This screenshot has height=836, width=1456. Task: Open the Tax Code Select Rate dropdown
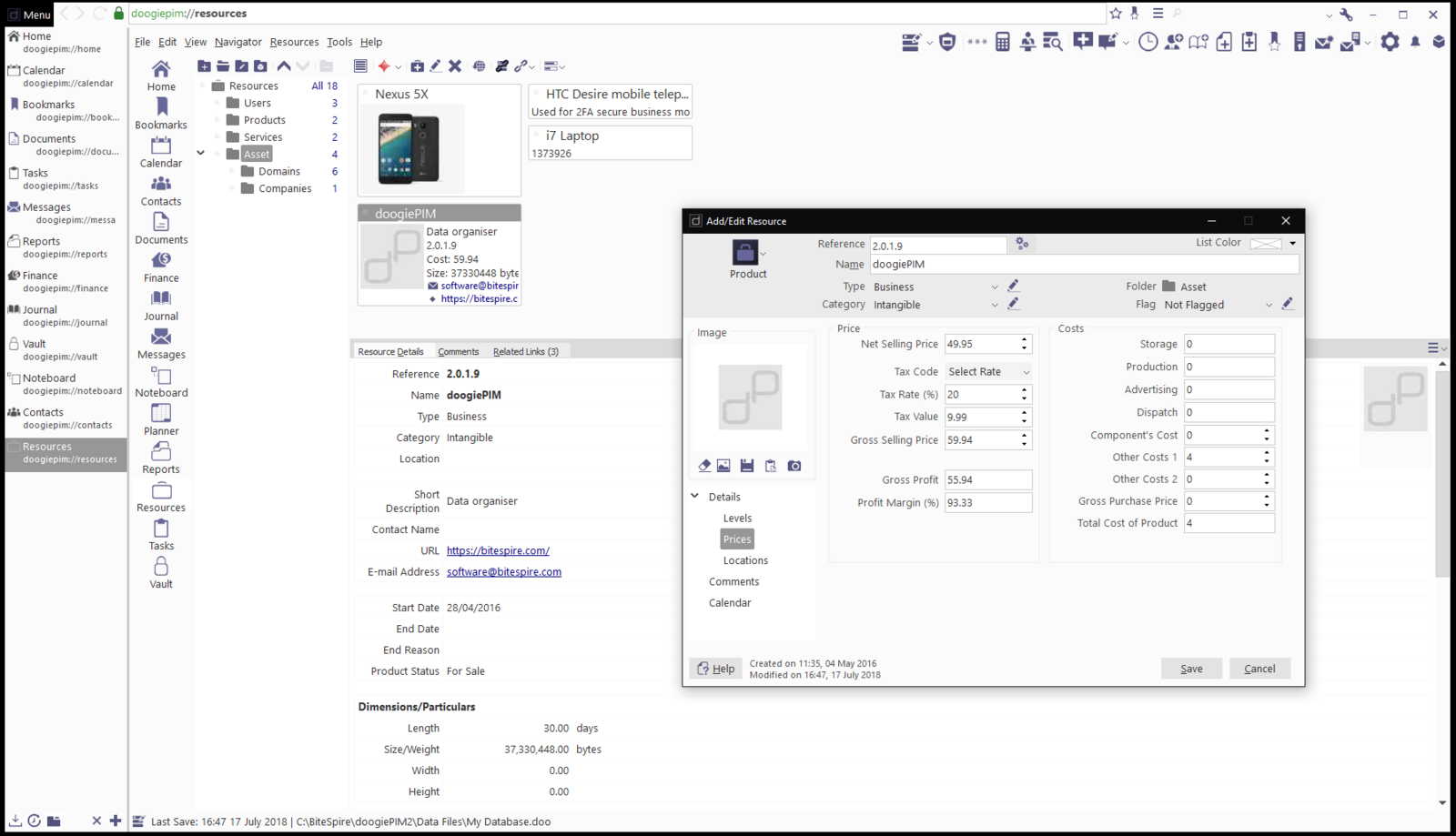[x=988, y=371]
